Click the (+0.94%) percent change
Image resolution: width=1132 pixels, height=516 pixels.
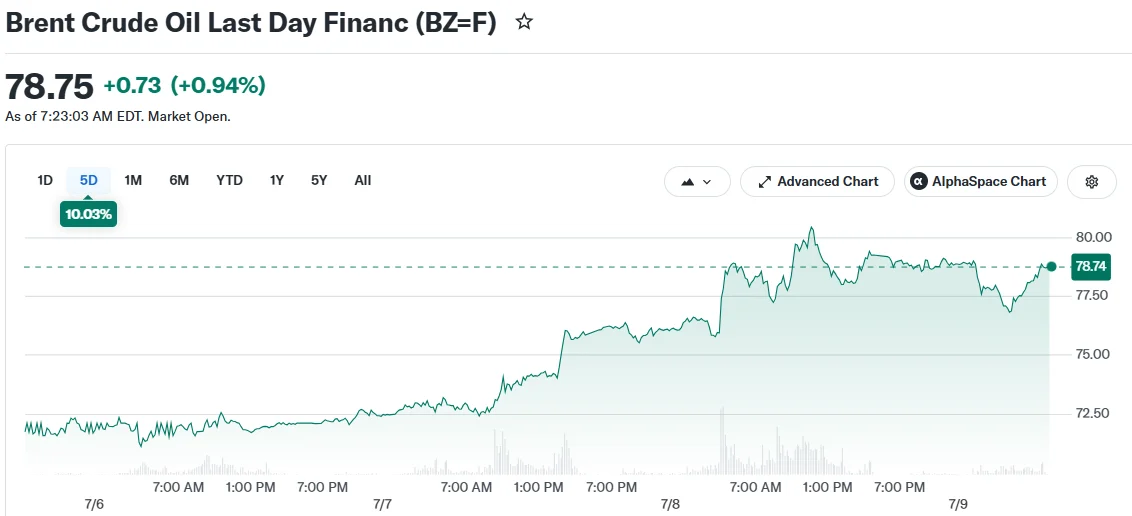218,86
